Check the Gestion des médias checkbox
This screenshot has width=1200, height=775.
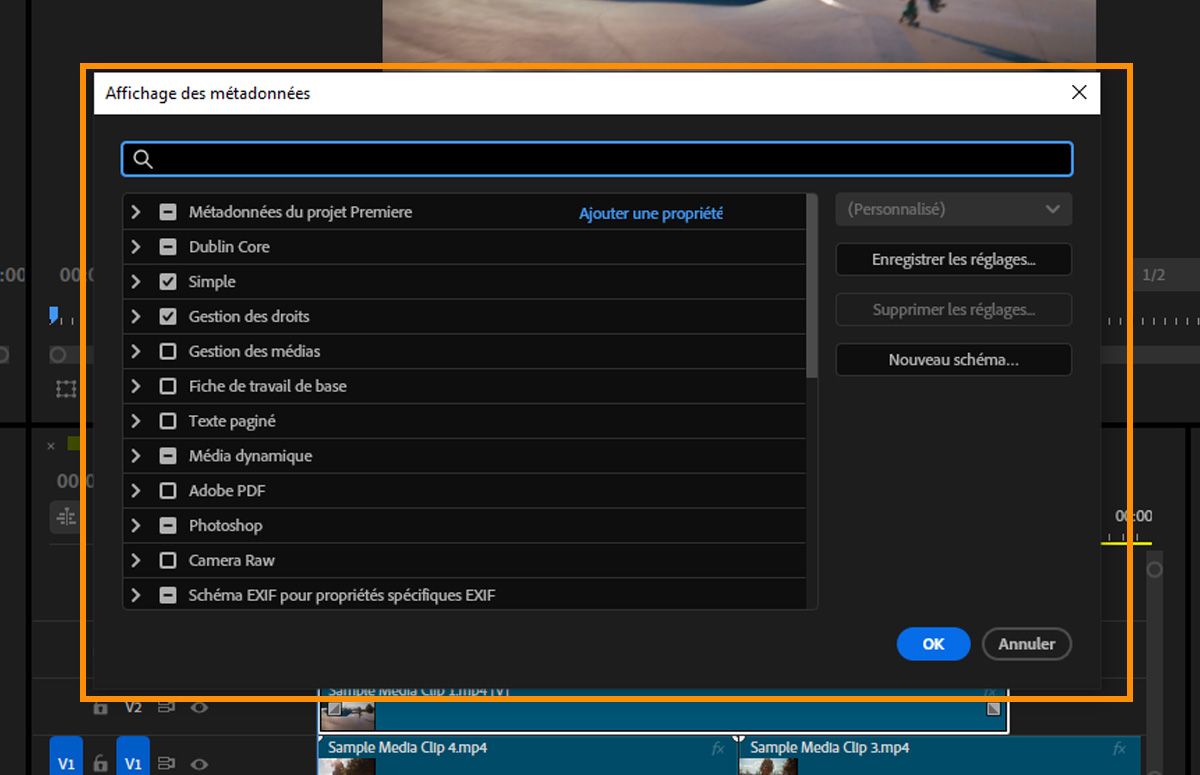coord(168,351)
